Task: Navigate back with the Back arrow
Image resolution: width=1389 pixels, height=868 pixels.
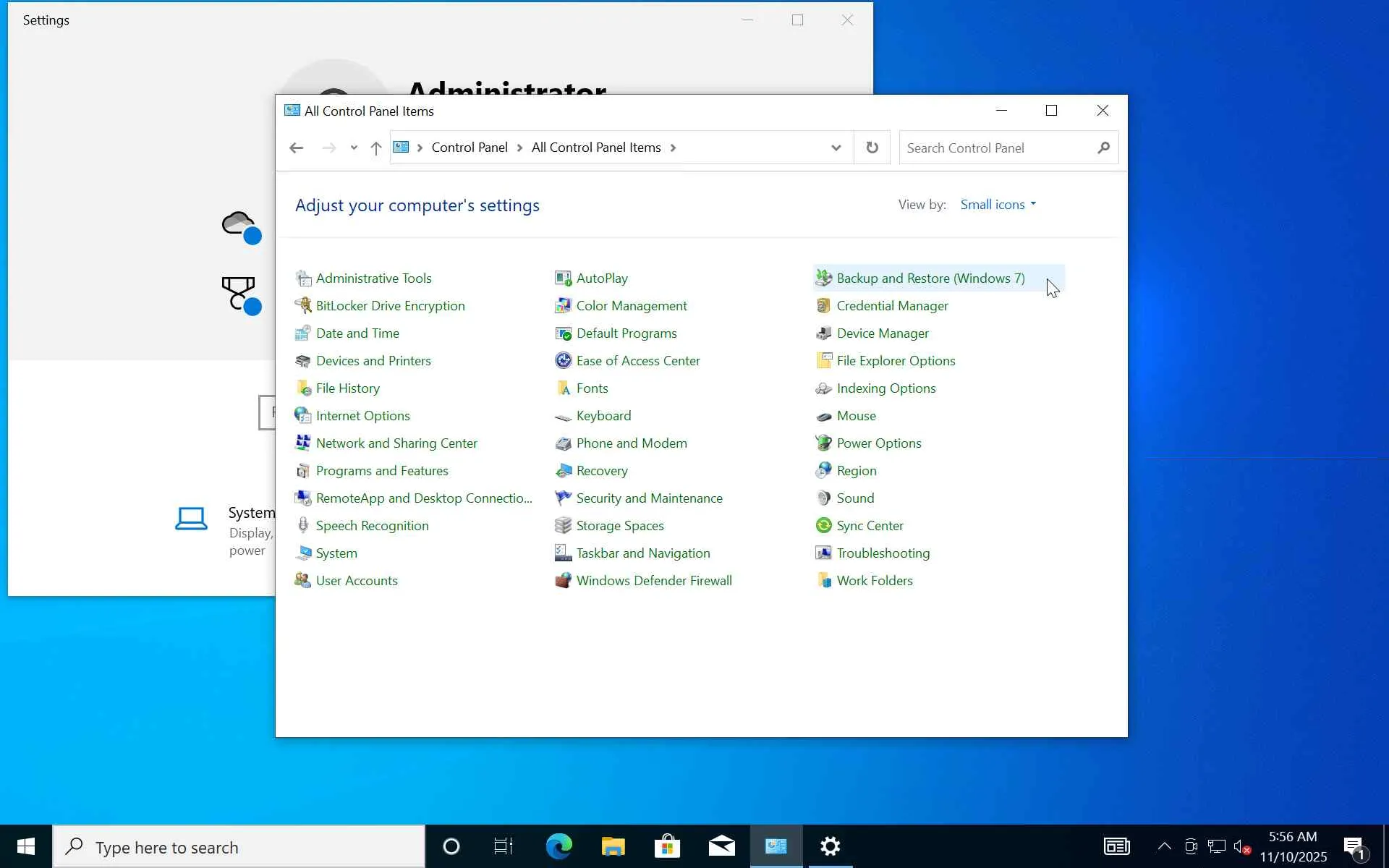Action: [x=296, y=148]
